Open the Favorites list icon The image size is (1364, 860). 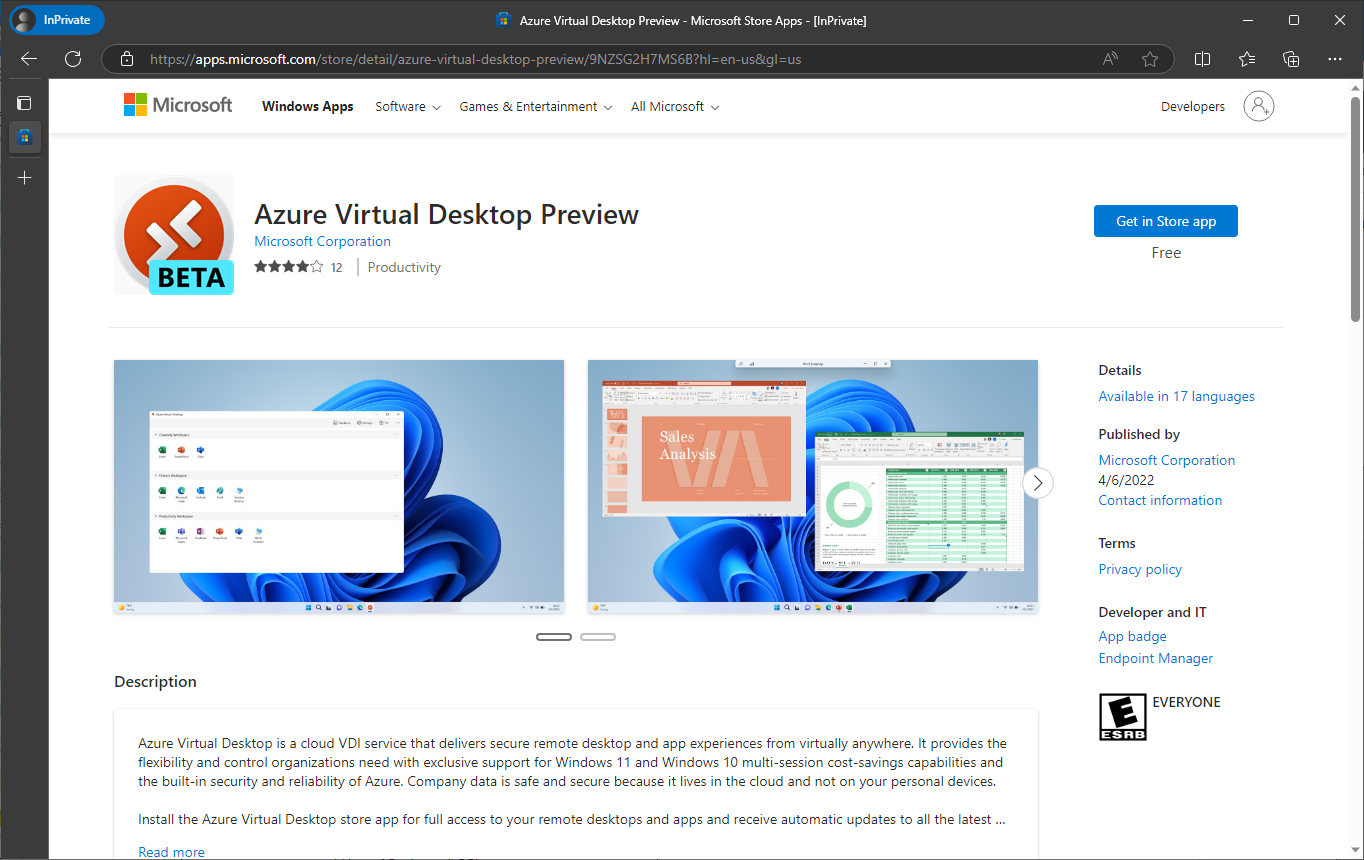(x=1247, y=59)
